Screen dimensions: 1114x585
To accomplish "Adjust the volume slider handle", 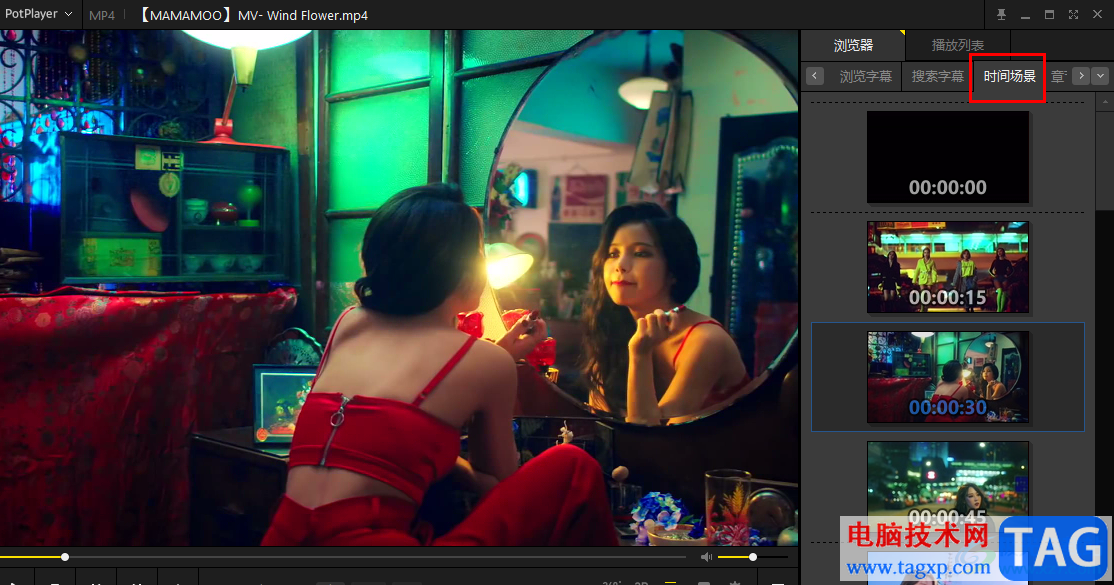I will (752, 557).
